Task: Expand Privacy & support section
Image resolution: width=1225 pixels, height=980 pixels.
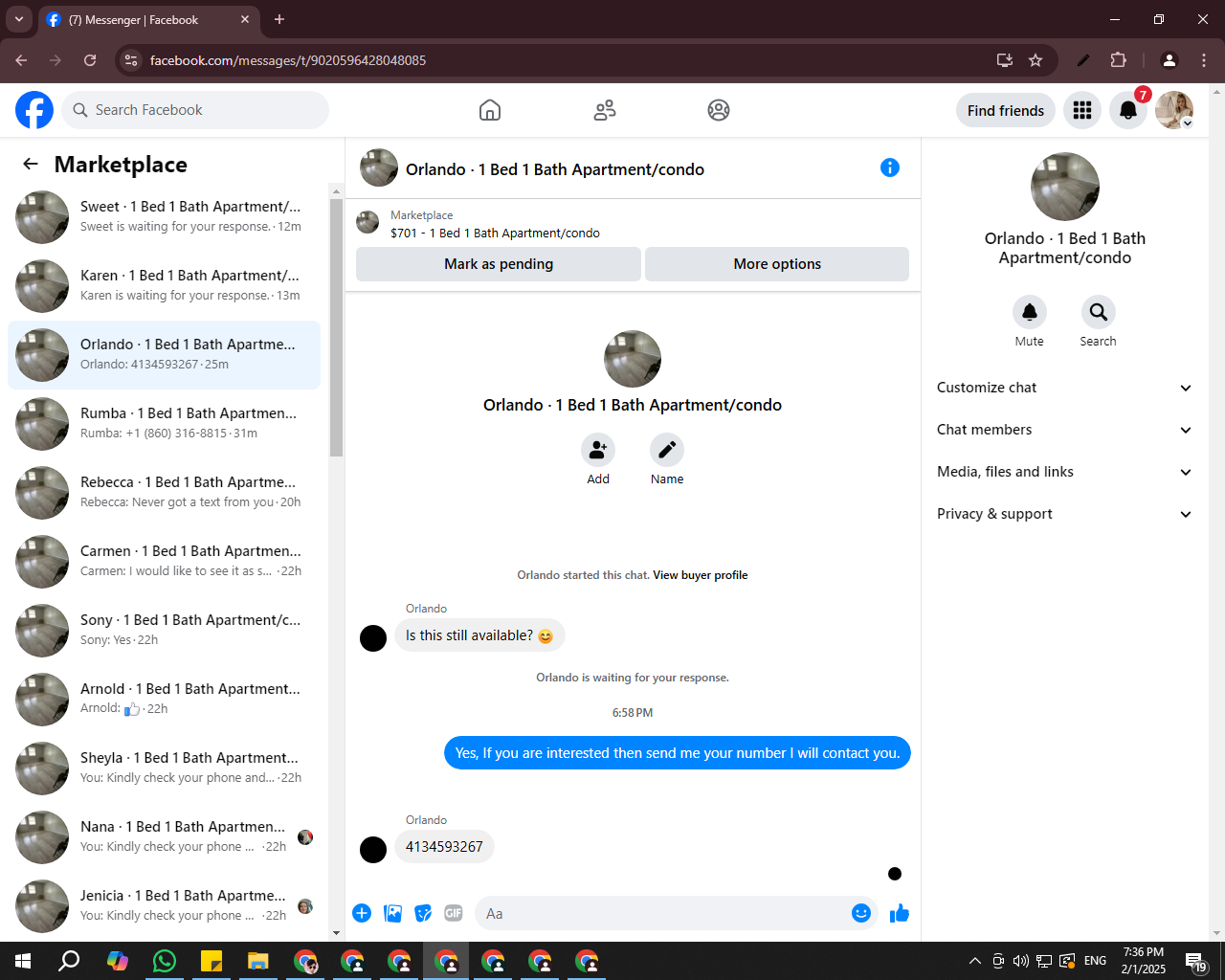Action: click(1064, 514)
